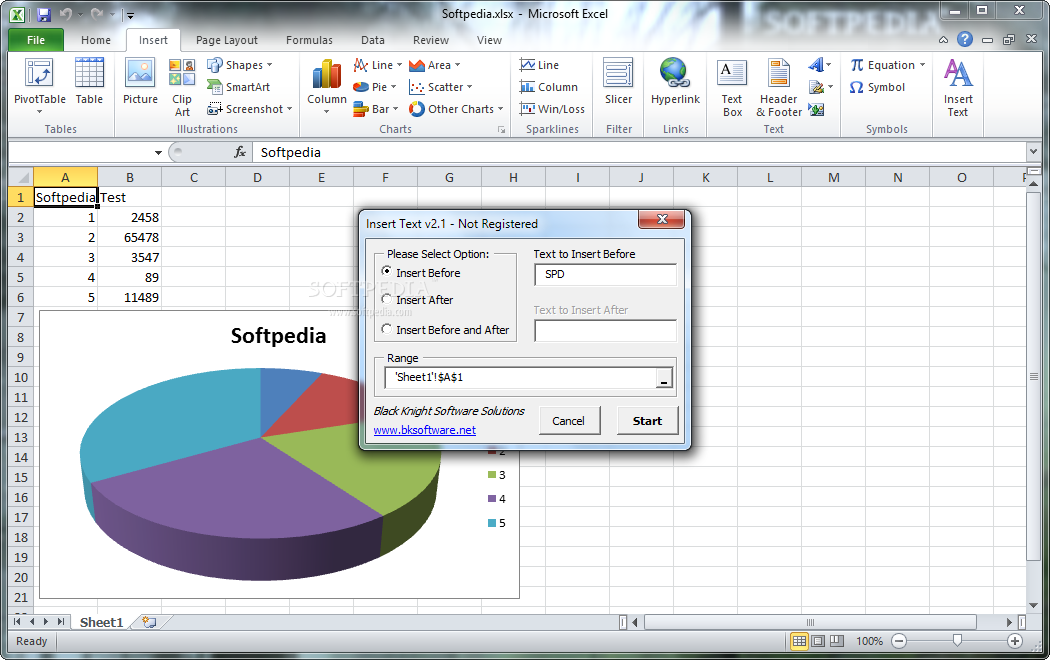This screenshot has height=660, width=1050.
Task: Insert a Column sparkline
Action: click(548, 87)
